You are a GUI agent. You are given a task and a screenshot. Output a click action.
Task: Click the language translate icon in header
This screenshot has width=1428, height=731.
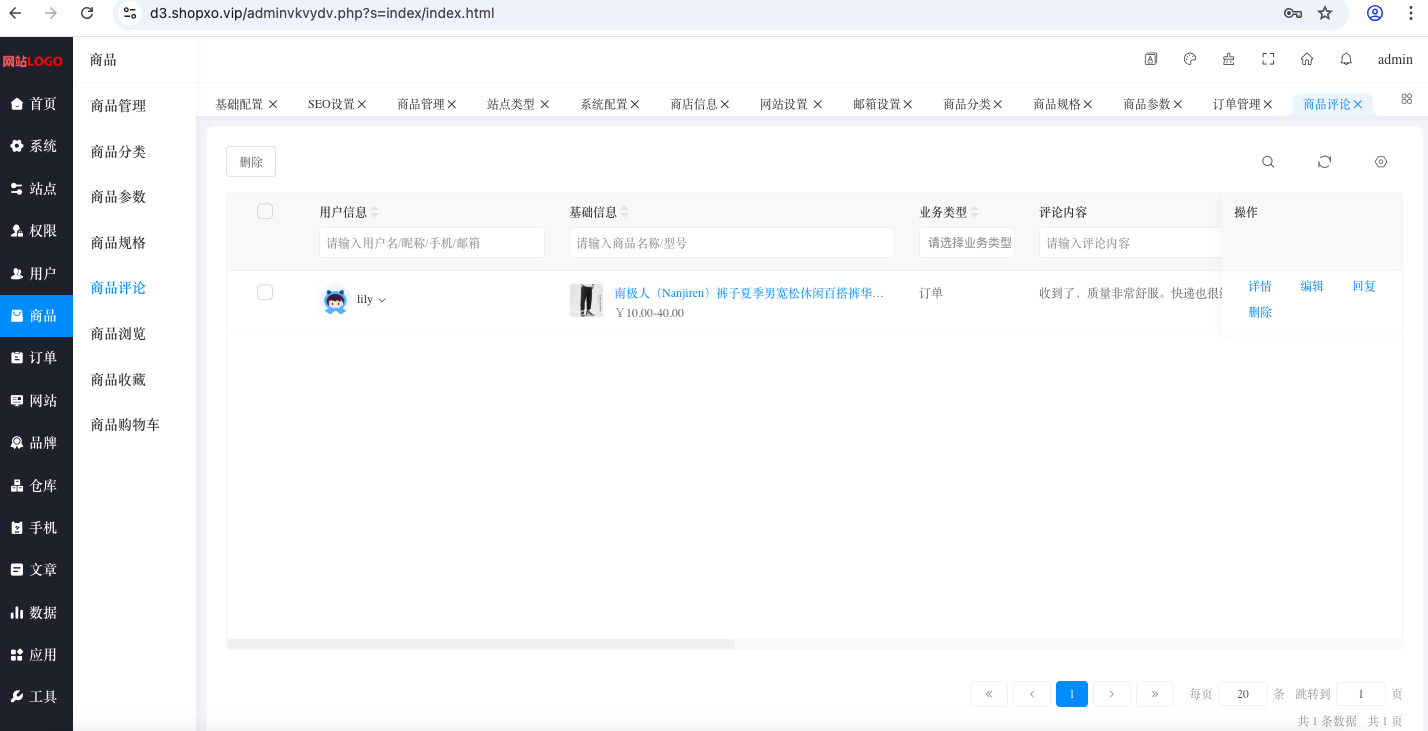click(1151, 59)
